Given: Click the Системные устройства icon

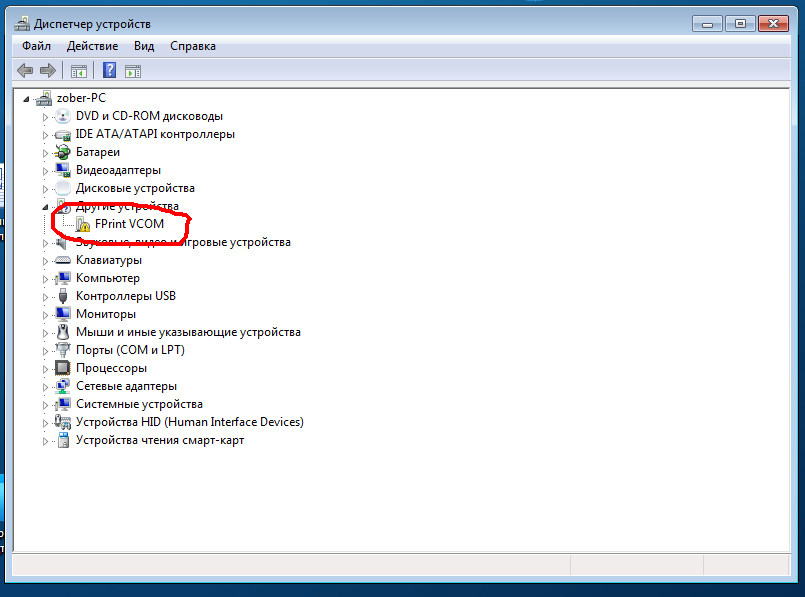Looking at the screenshot, I should [63, 404].
